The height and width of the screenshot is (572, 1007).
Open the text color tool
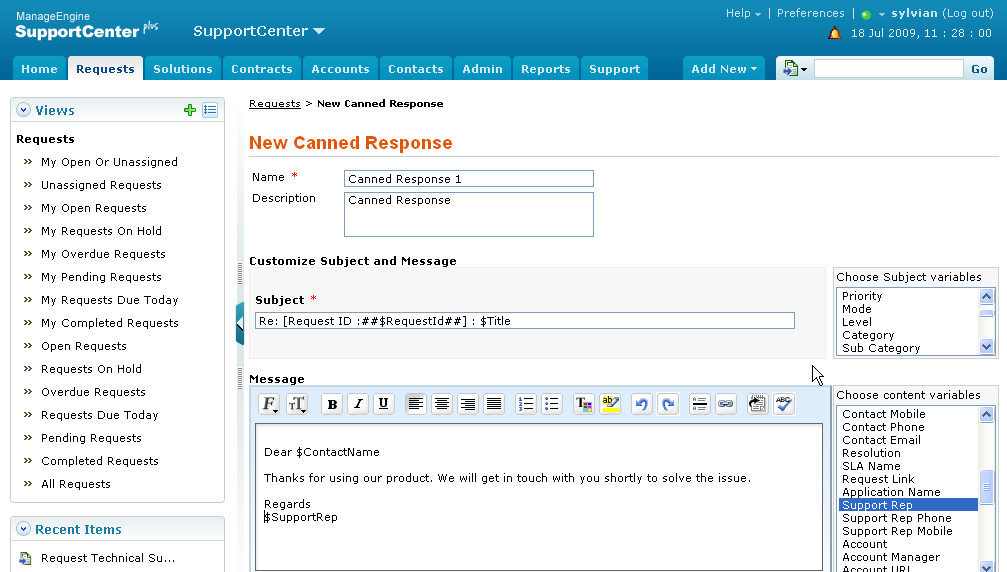click(x=584, y=404)
